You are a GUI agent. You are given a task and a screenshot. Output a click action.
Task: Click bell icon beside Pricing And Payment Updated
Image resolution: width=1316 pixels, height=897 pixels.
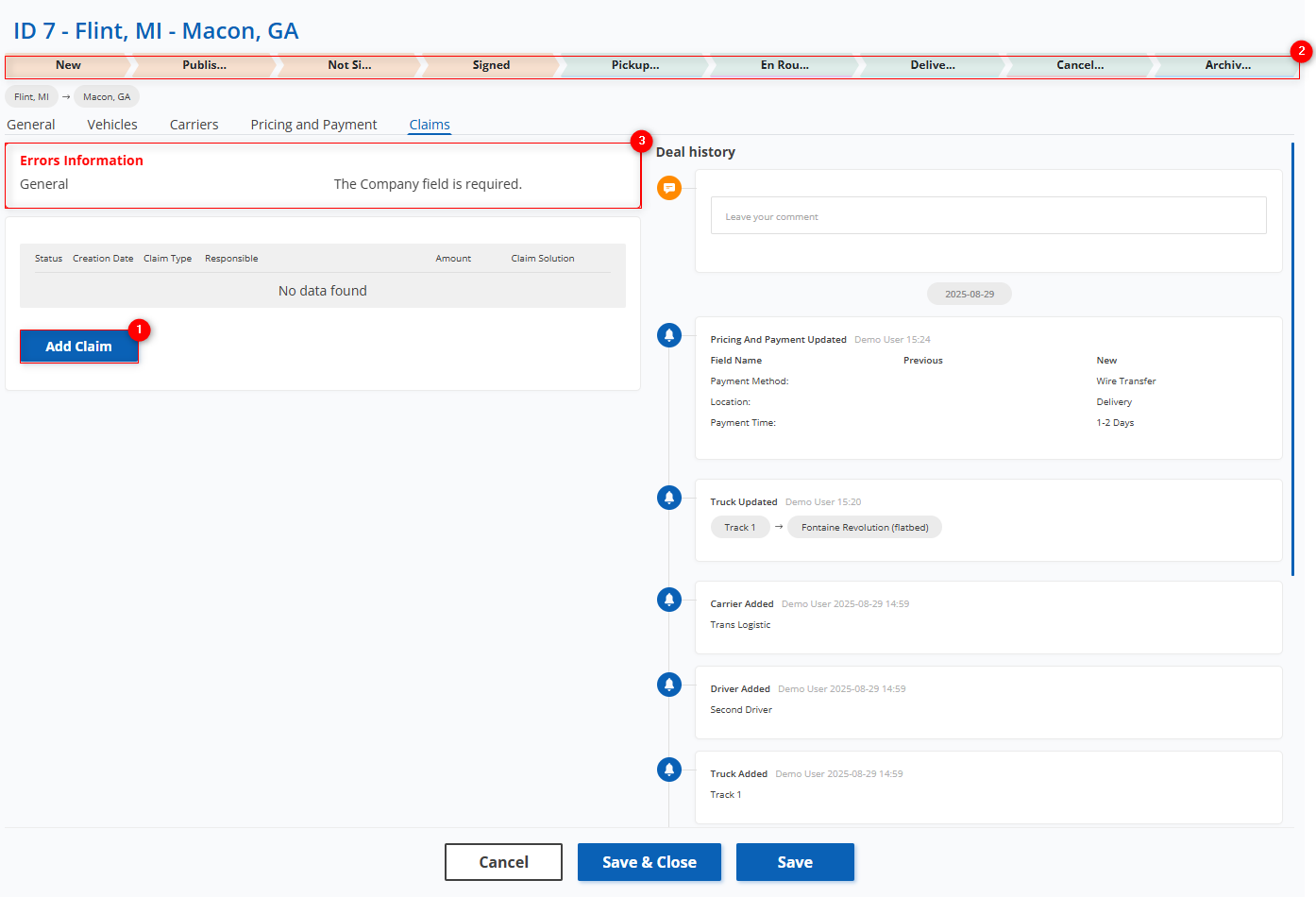click(668, 335)
